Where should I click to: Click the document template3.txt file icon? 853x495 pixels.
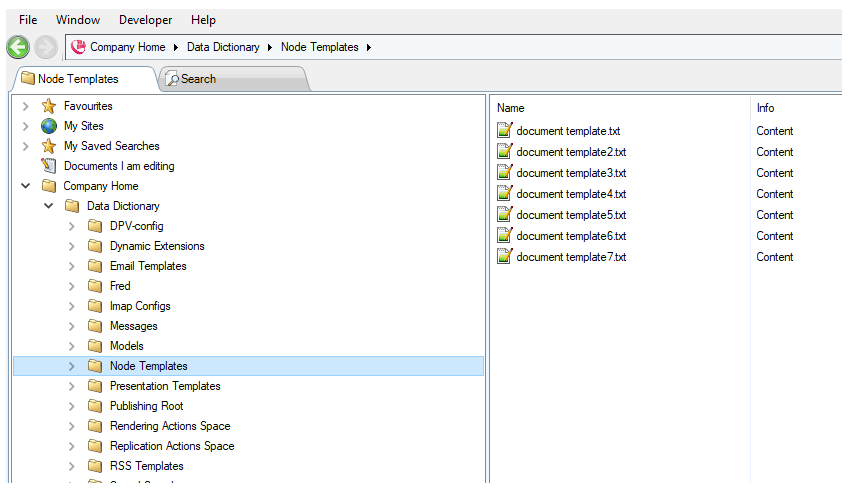[x=505, y=172]
